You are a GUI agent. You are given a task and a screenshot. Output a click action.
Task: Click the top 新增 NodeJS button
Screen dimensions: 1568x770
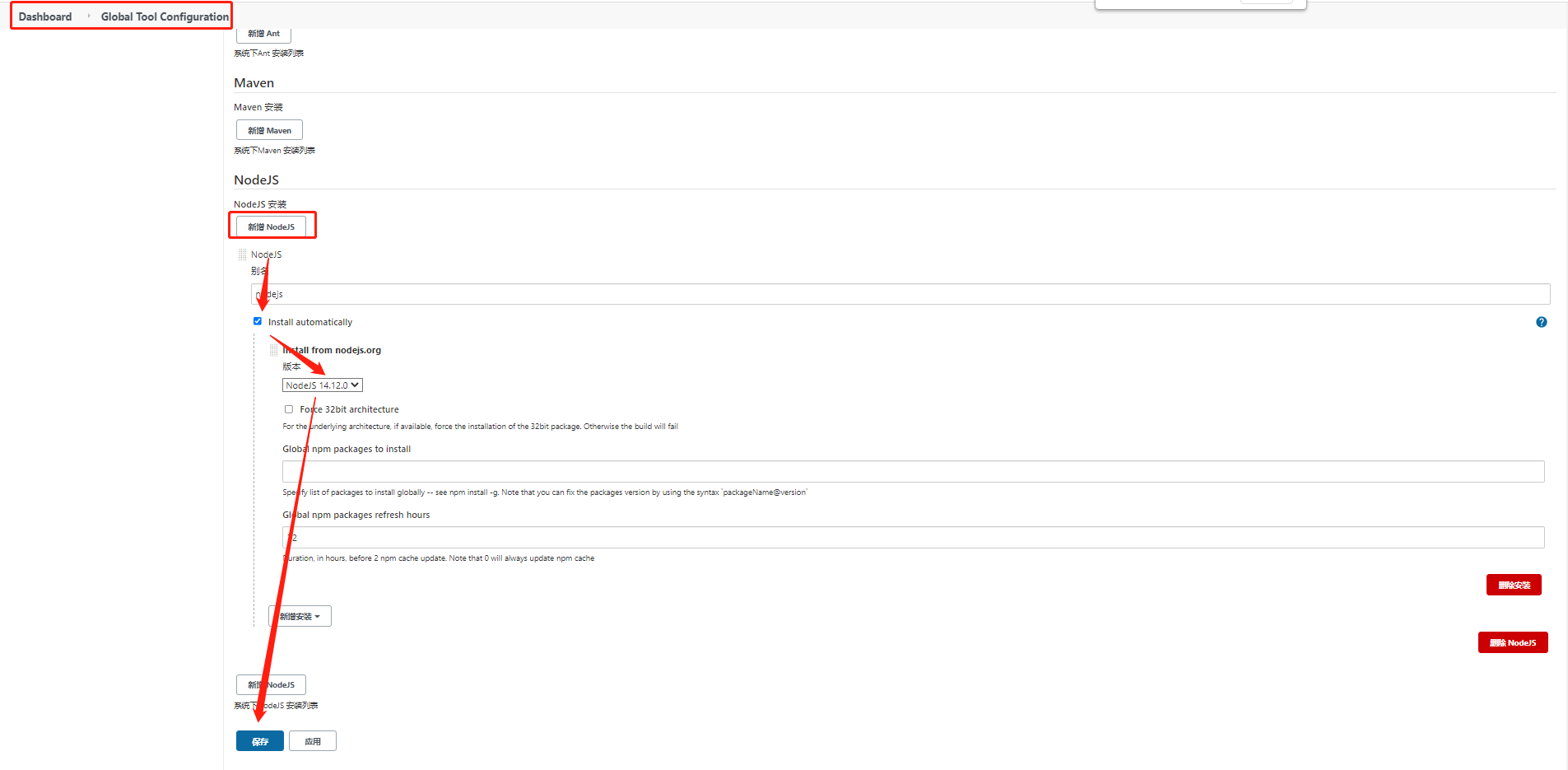(271, 226)
